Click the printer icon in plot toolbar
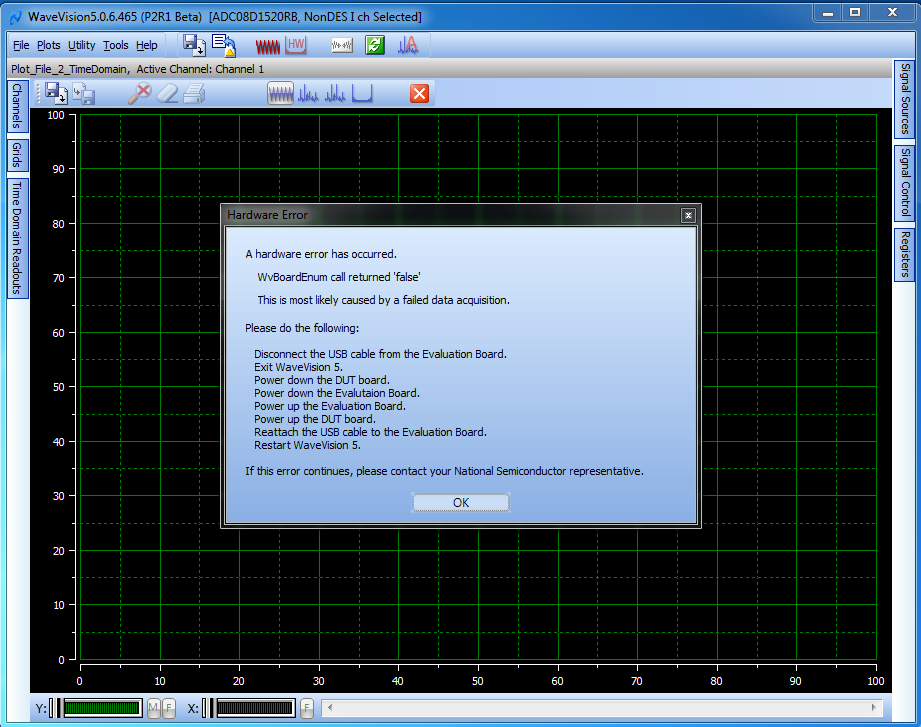This screenshot has height=727, width=921. [x=194, y=94]
